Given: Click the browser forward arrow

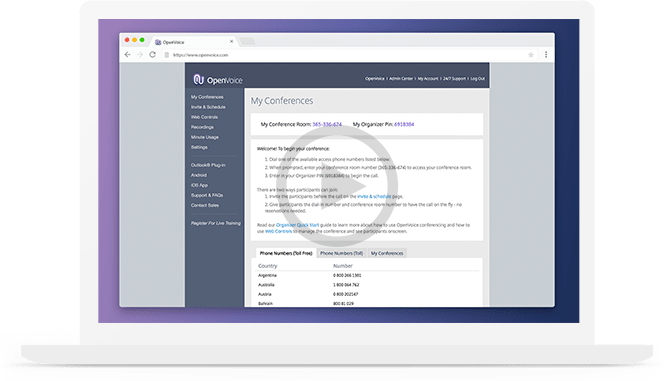Looking at the screenshot, I should tap(140, 55).
